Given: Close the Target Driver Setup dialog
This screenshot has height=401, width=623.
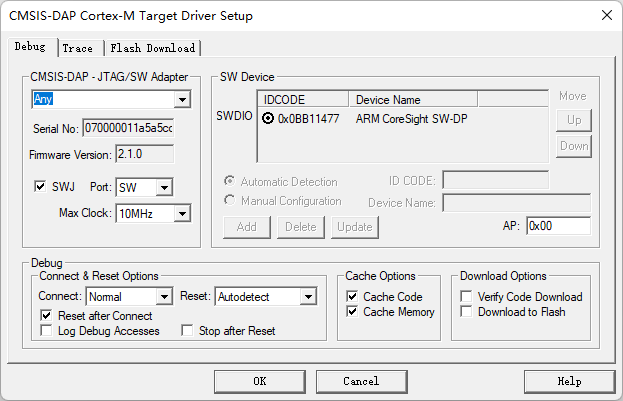Looking at the screenshot, I should (x=605, y=16).
